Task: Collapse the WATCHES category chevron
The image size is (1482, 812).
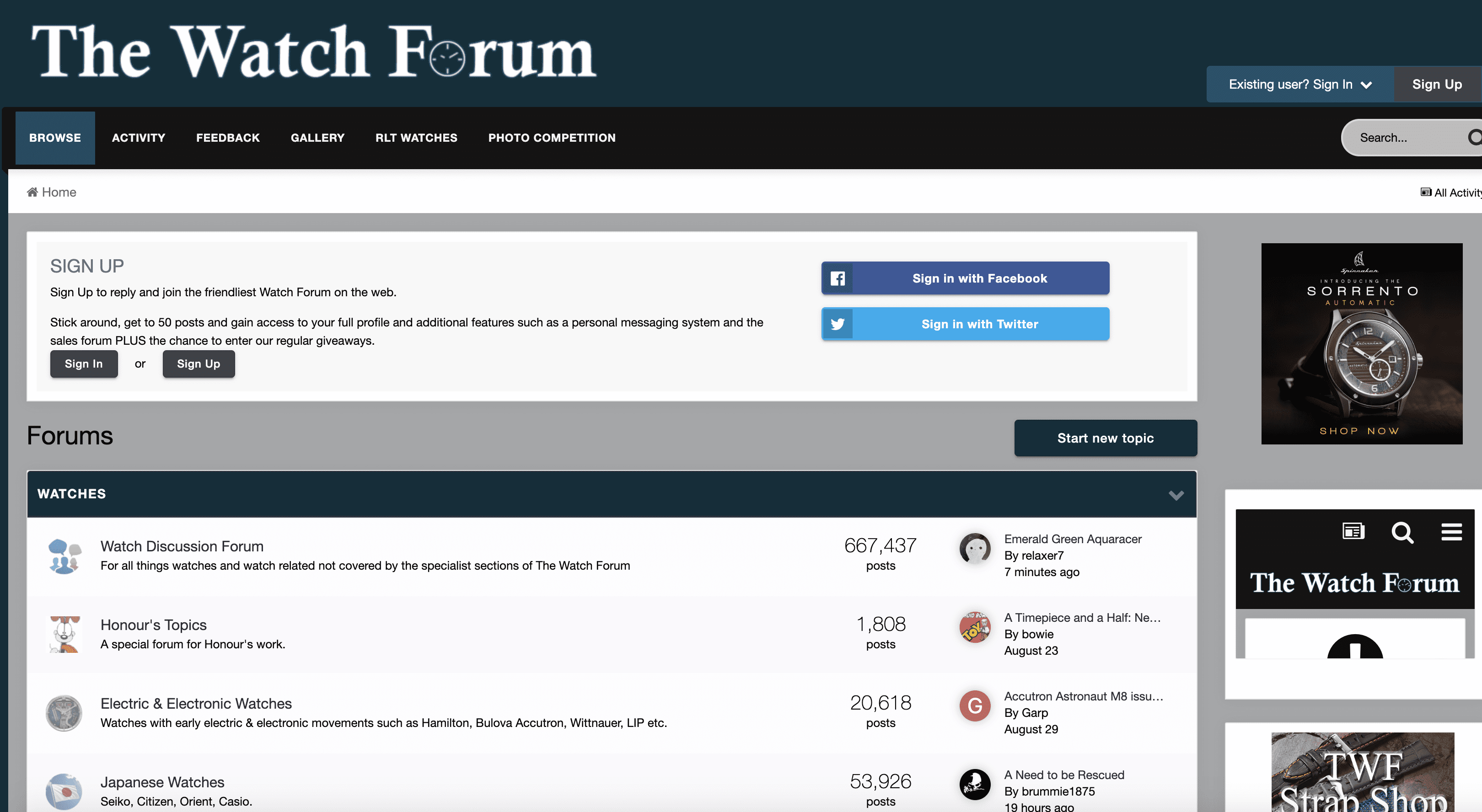Action: 1176,495
